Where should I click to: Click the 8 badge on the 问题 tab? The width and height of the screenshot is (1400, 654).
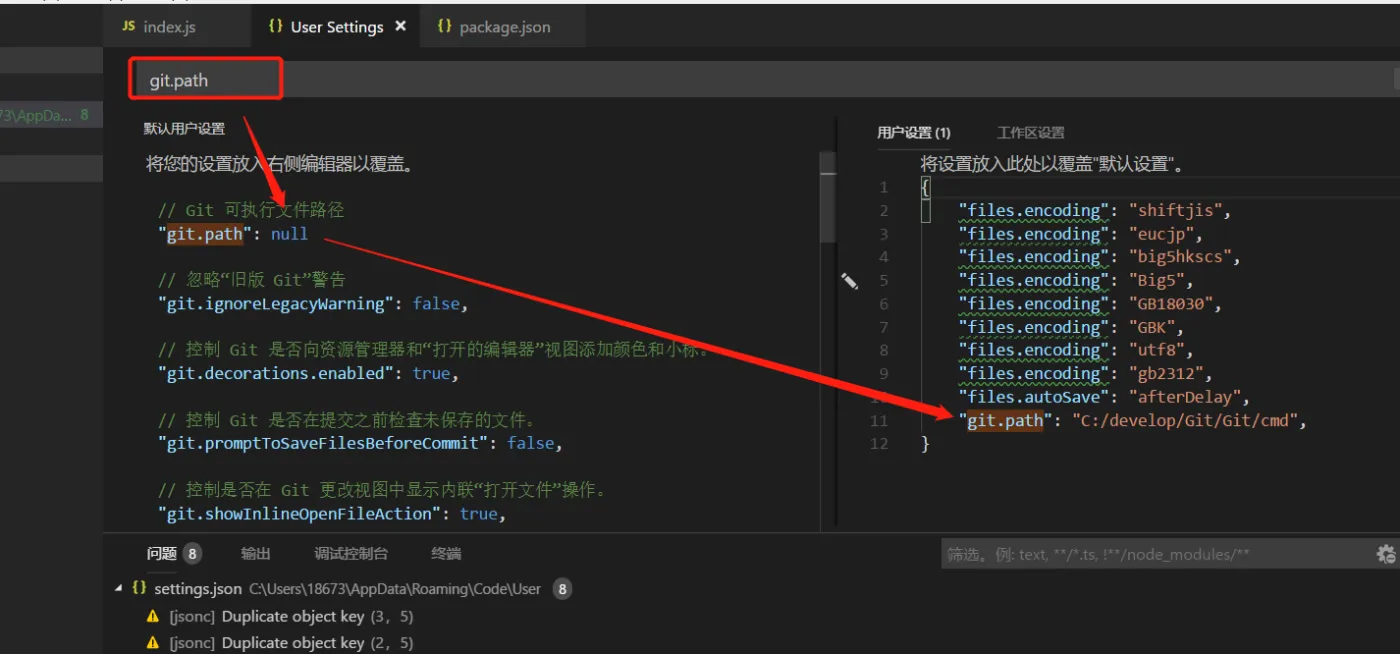pos(192,553)
